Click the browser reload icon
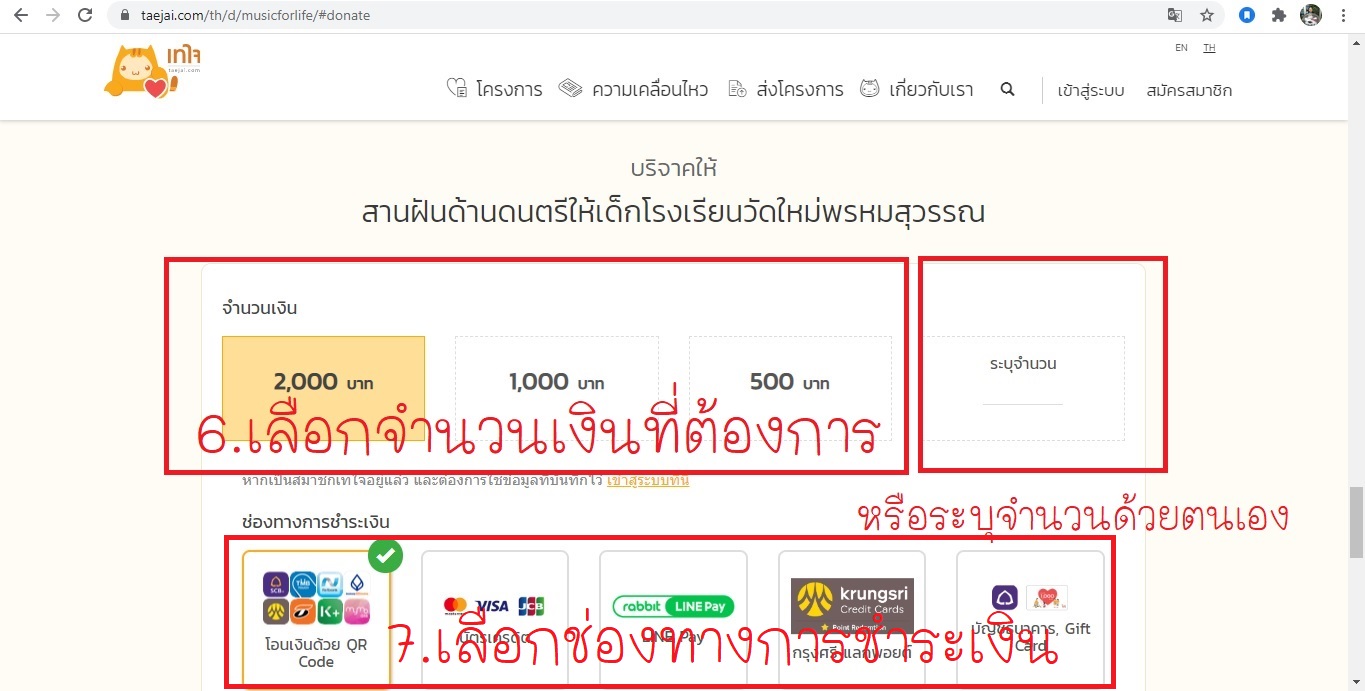Image resolution: width=1365 pixels, height=691 pixels. [x=85, y=15]
